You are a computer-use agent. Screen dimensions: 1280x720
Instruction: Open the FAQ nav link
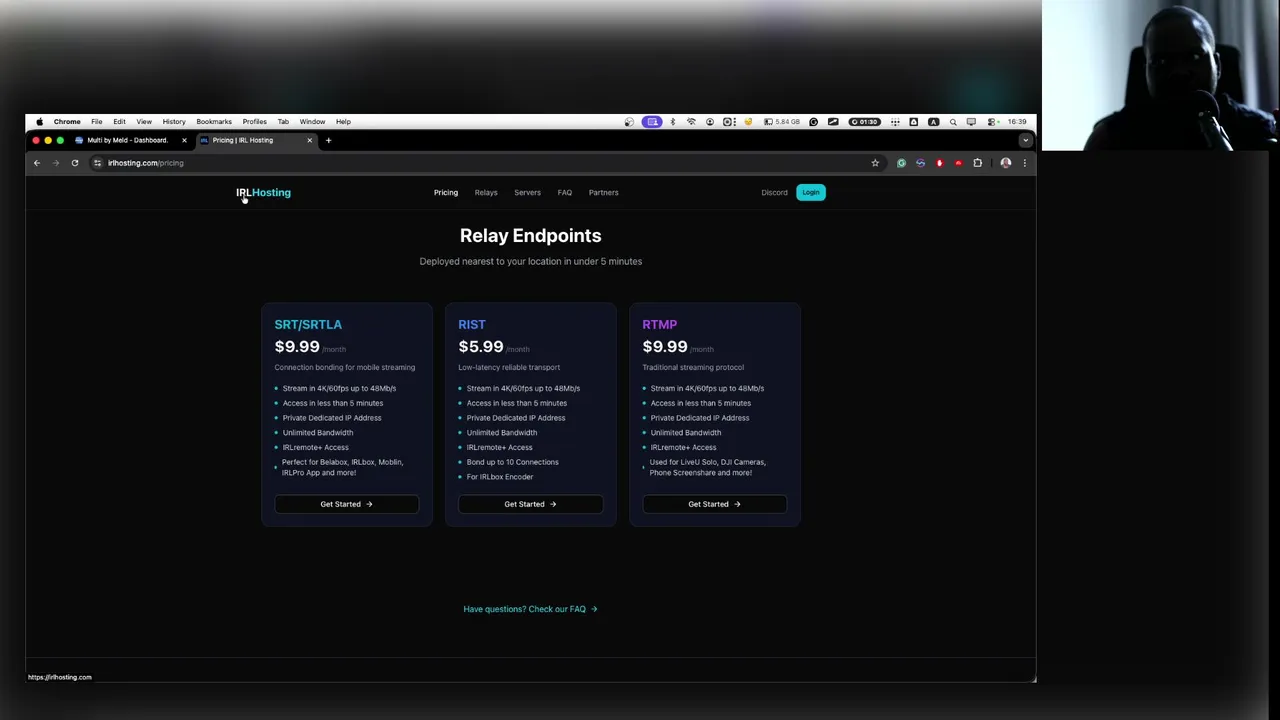(x=565, y=192)
